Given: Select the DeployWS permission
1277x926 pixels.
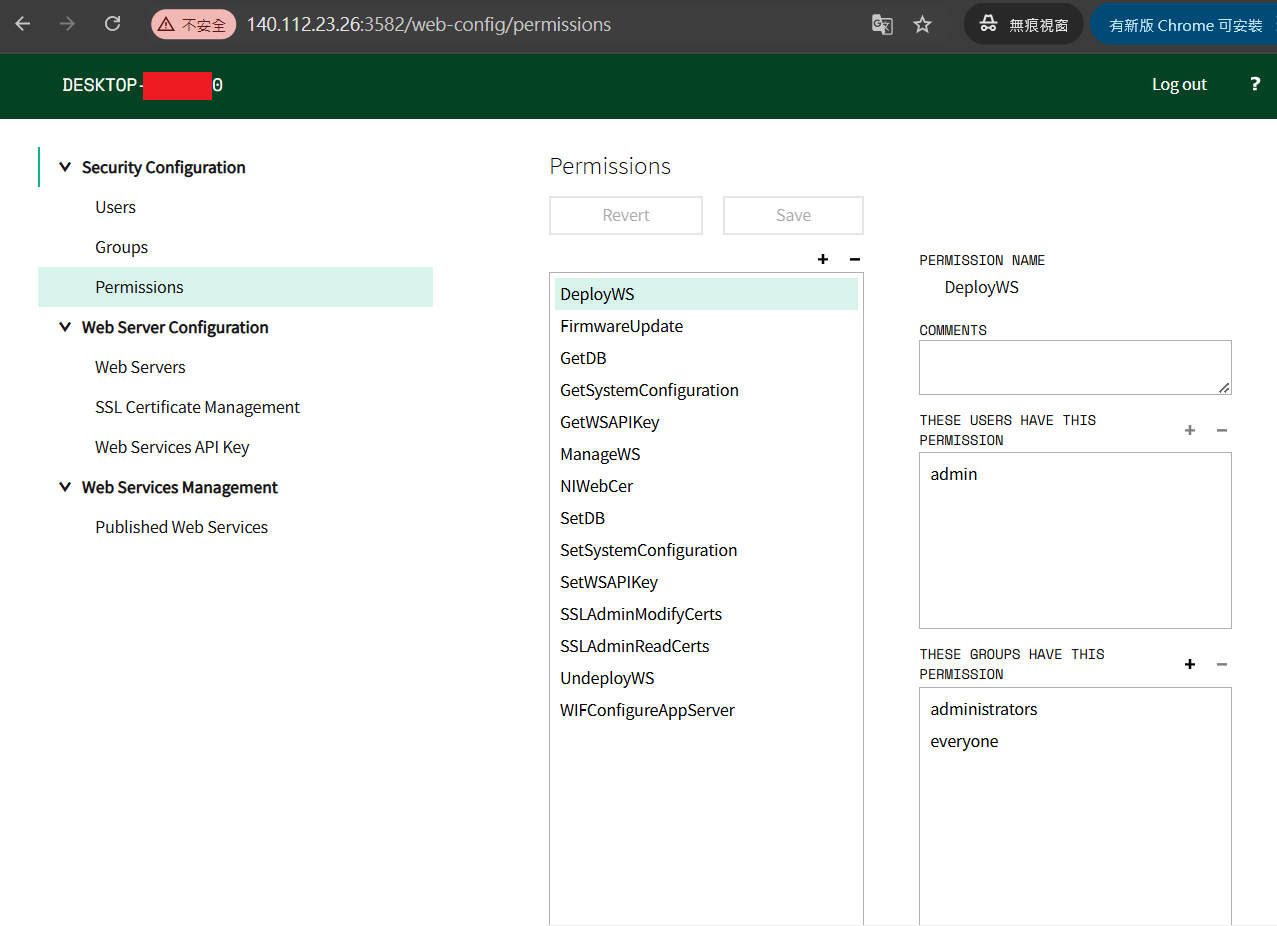Looking at the screenshot, I should coord(706,294).
